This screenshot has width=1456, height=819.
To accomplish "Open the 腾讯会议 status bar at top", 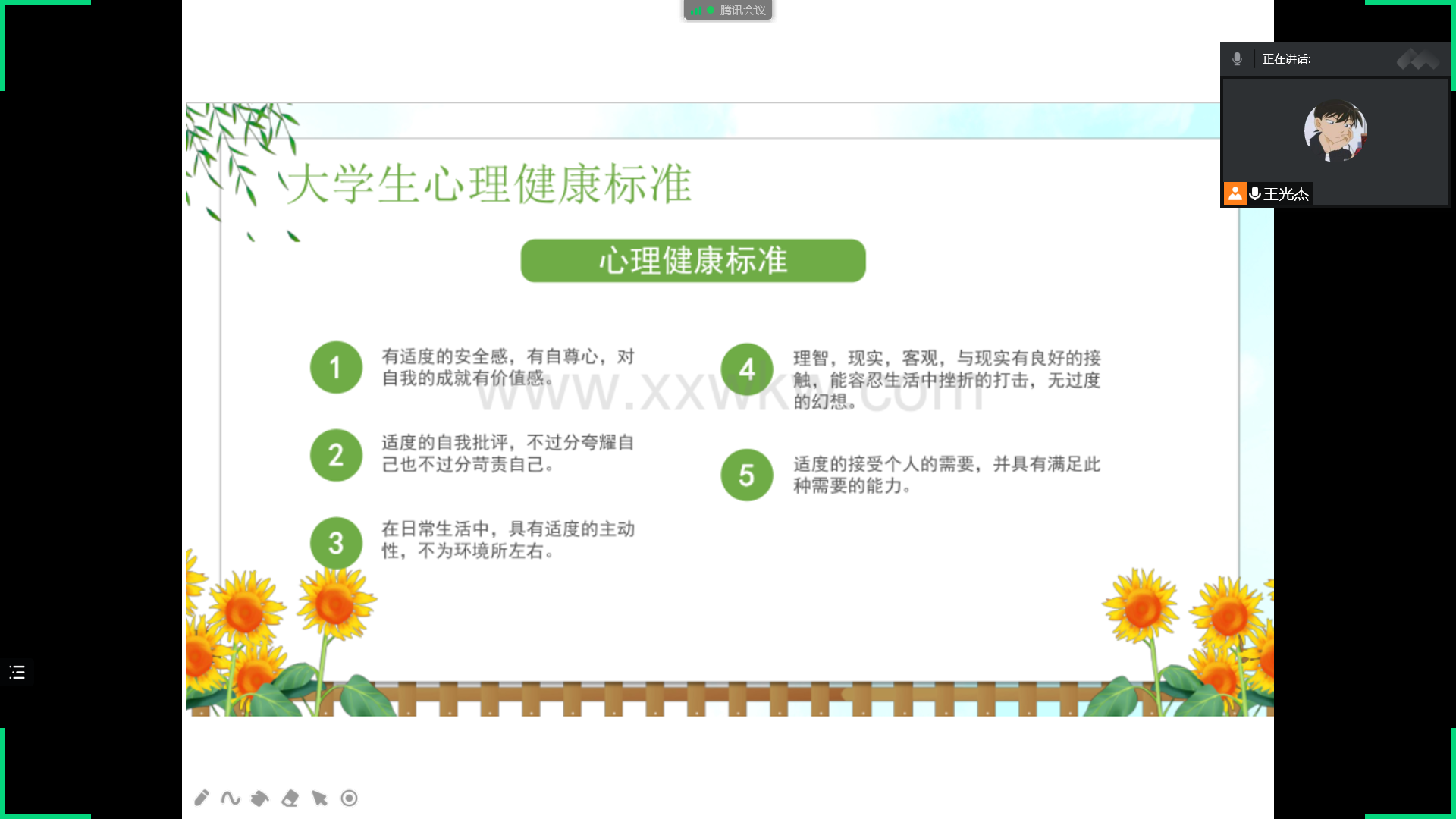I will 742,10.
